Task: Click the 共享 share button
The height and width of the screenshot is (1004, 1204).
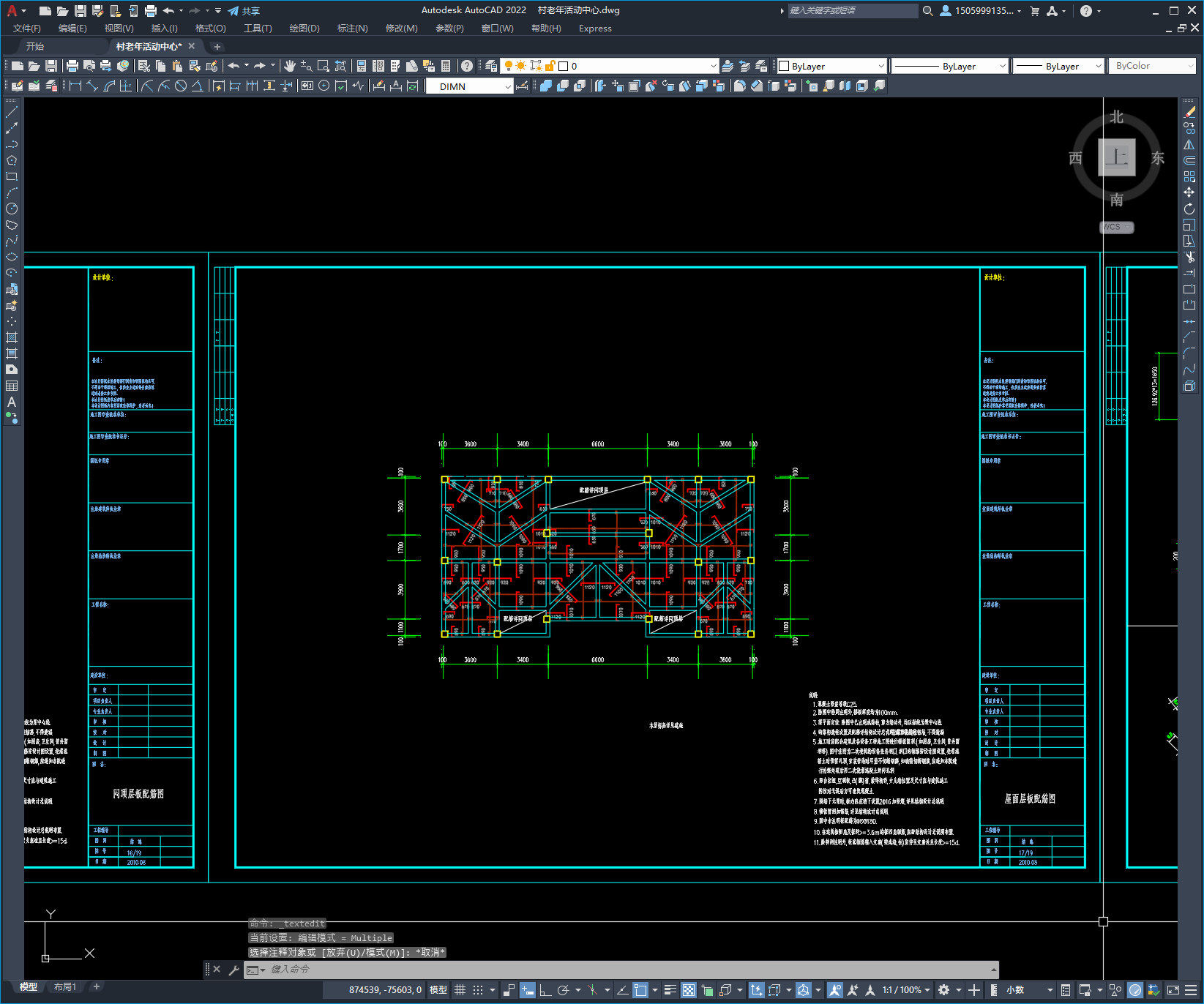Action: coord(244,11)
